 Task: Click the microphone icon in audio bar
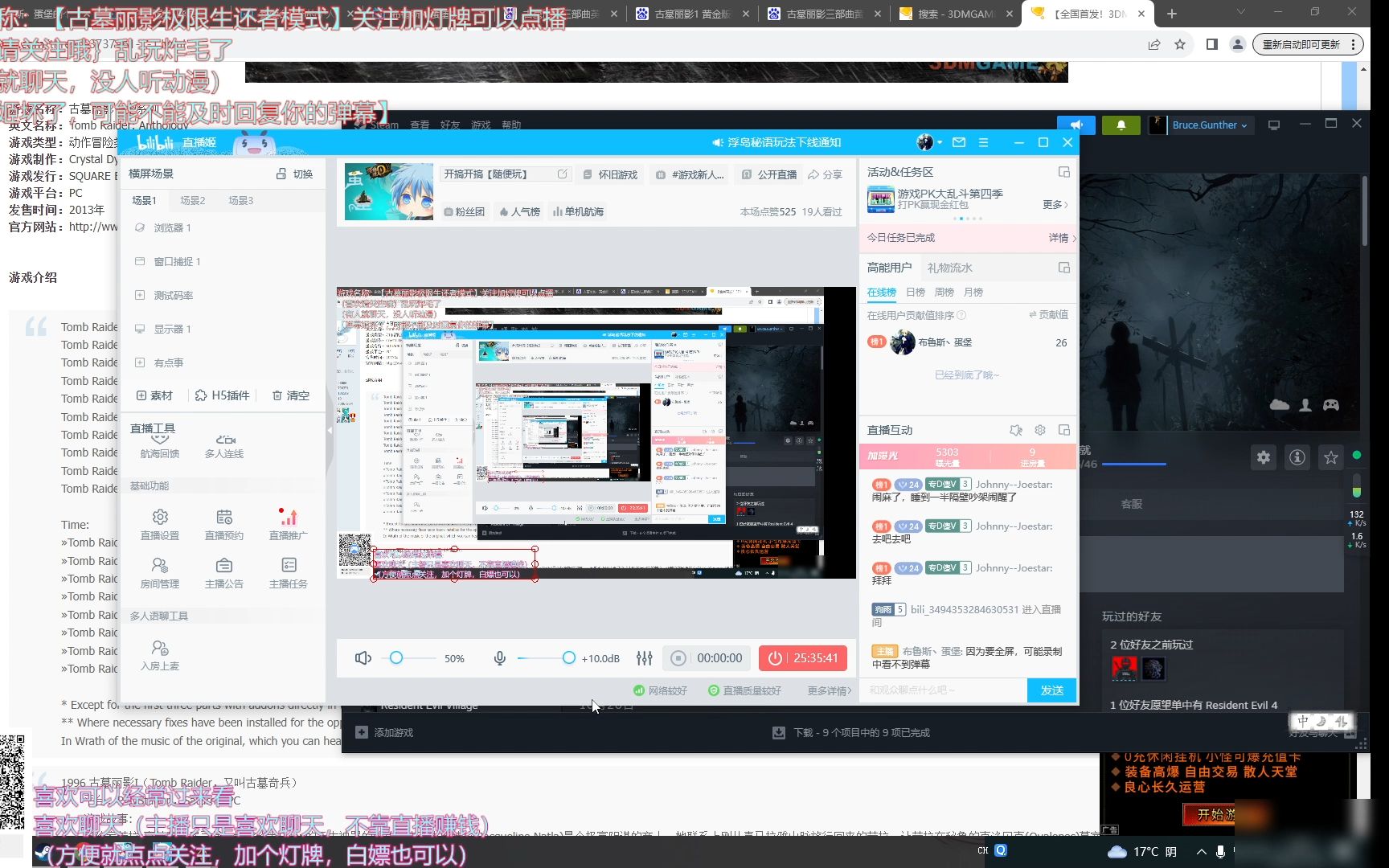point(500,658)
